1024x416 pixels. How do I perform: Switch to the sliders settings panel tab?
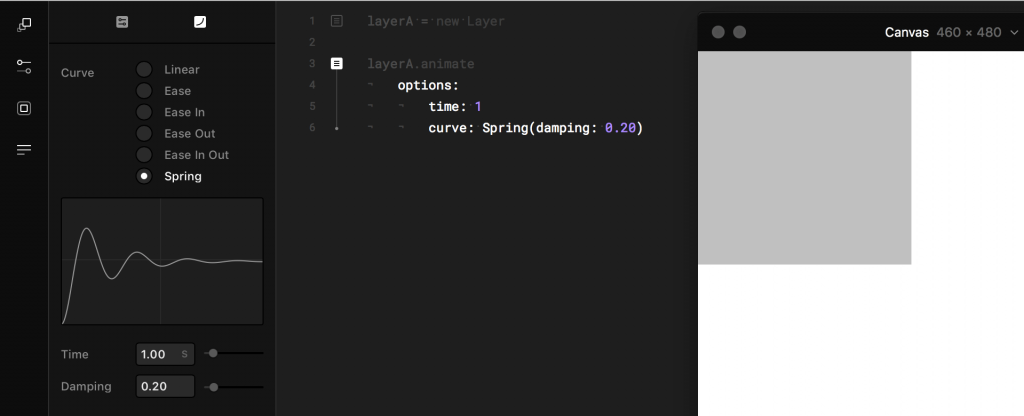122,22
